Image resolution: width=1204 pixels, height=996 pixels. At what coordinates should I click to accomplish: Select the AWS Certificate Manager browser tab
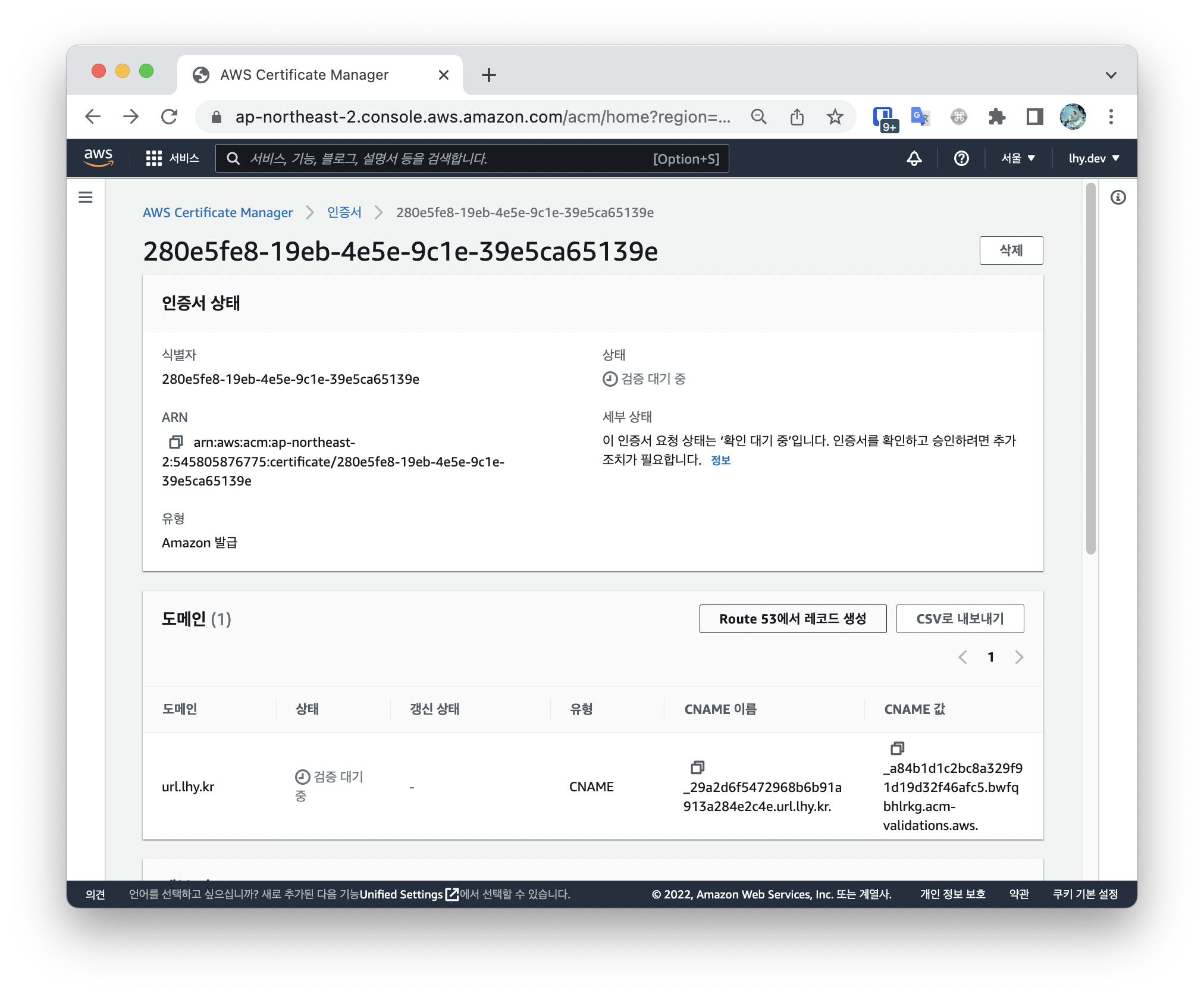[320, 75]
